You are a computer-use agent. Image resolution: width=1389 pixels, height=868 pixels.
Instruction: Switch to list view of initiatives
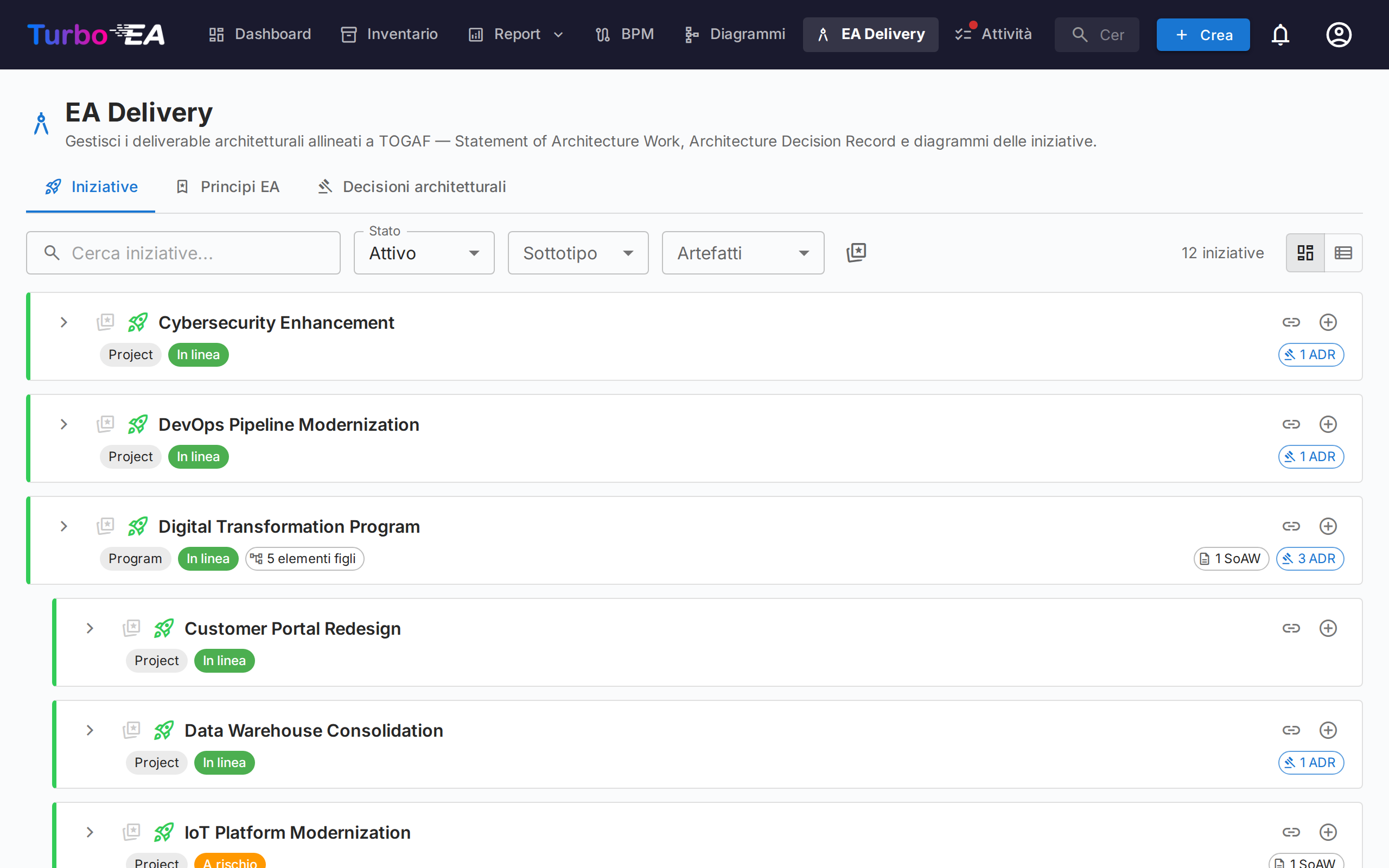pyautogui.click(x=1343, y=253)
